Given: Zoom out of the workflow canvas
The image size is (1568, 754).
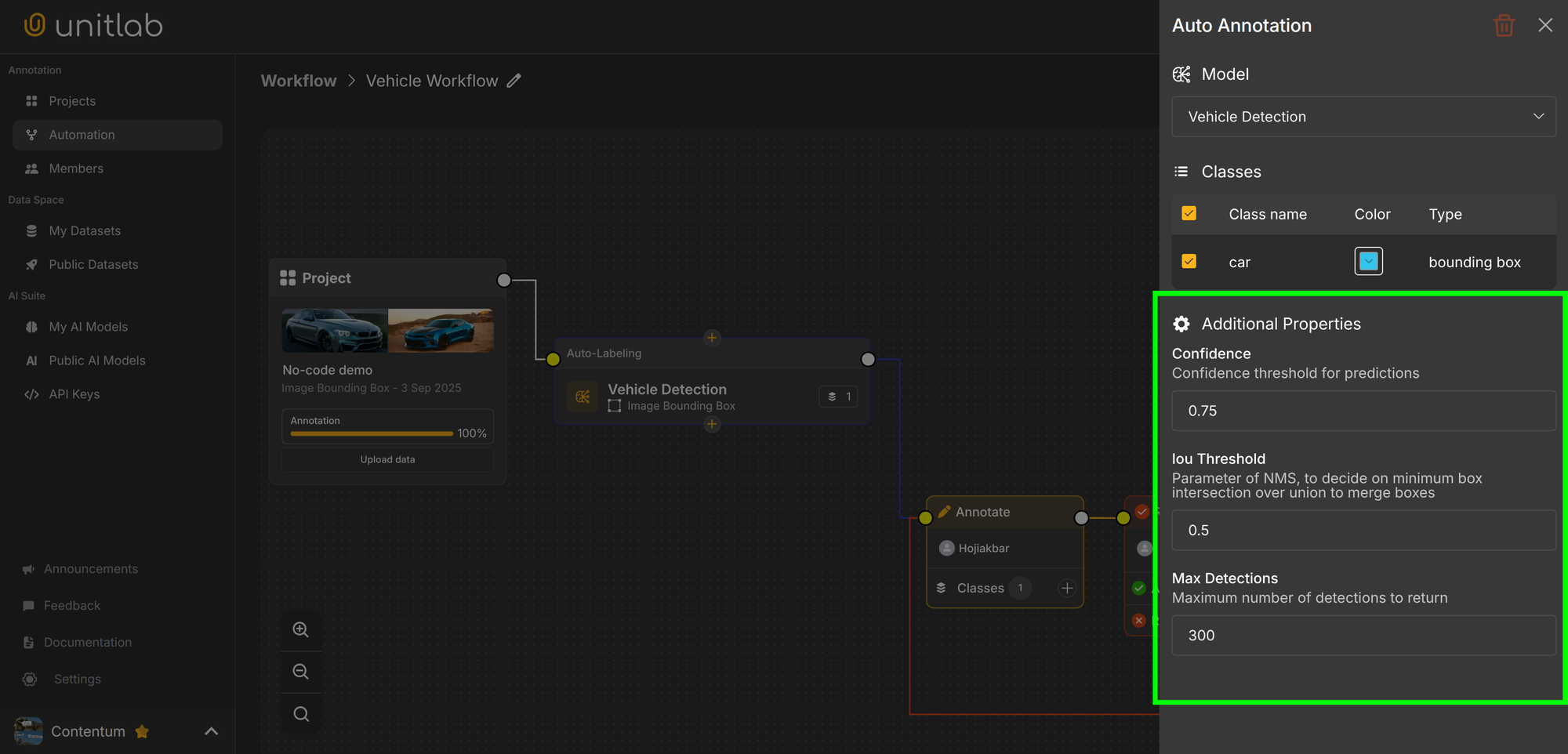Looking at the screenshot, I should (x=301, y=671).
